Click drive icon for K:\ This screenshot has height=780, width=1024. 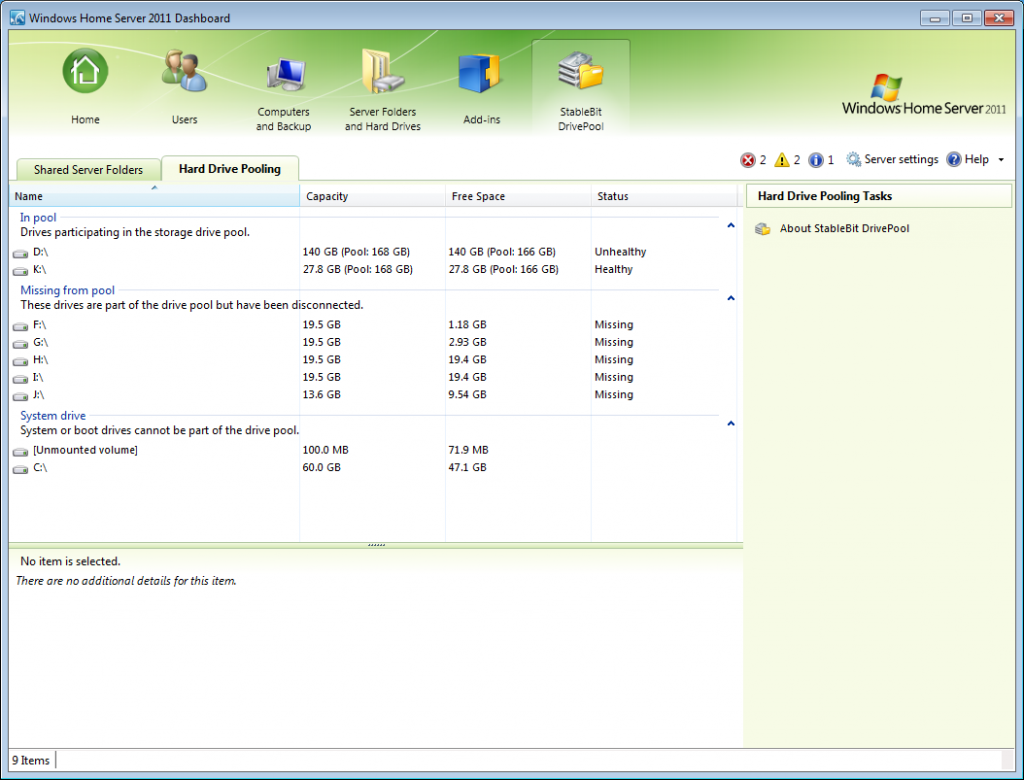(x=20, y=270)
